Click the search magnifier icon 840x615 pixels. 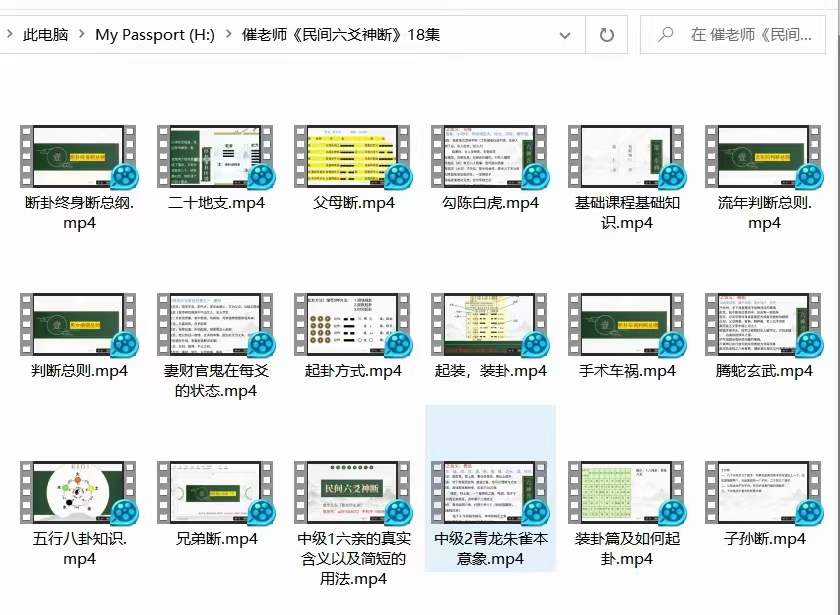pyautogui.click(x=665, y=34)
